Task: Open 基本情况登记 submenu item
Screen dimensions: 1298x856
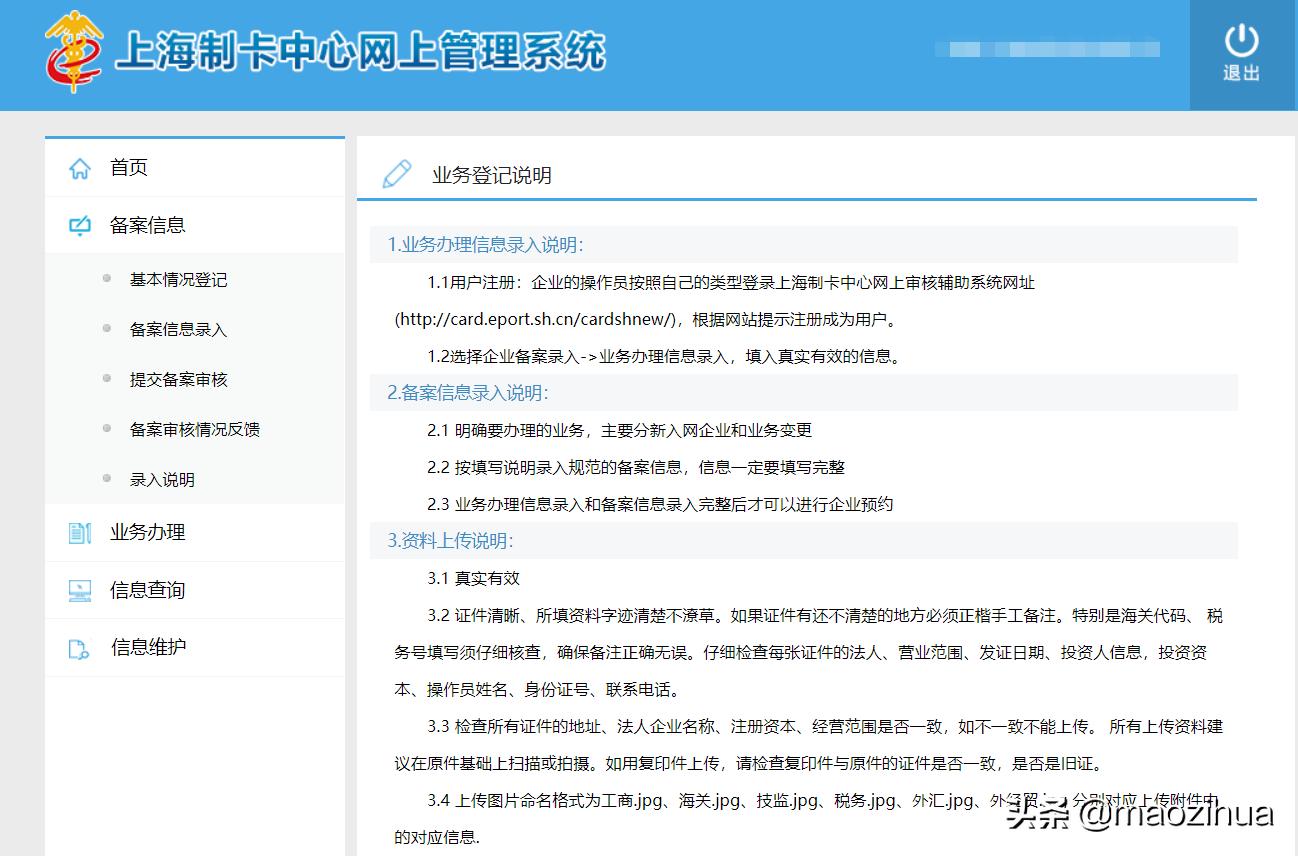Action: click(178, 280)
